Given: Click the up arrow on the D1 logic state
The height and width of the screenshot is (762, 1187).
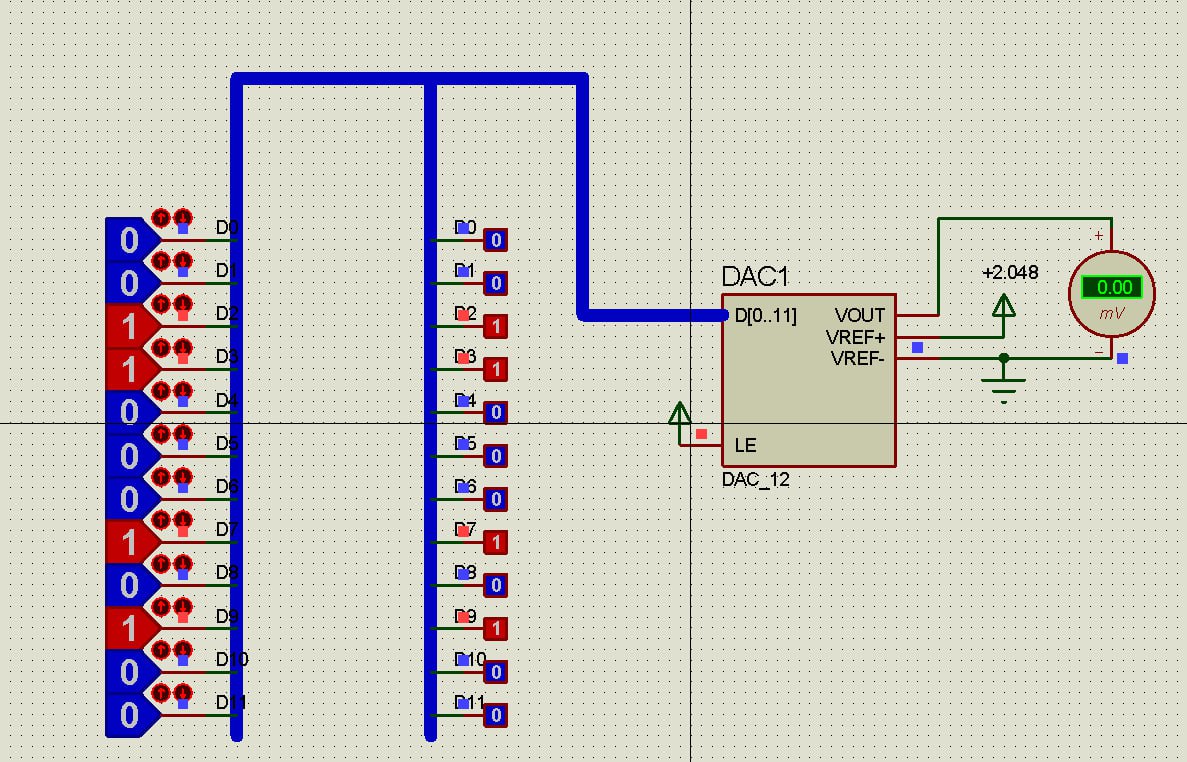Looking at the screenshot, I should pyautogui.click(x=160, y=261).
